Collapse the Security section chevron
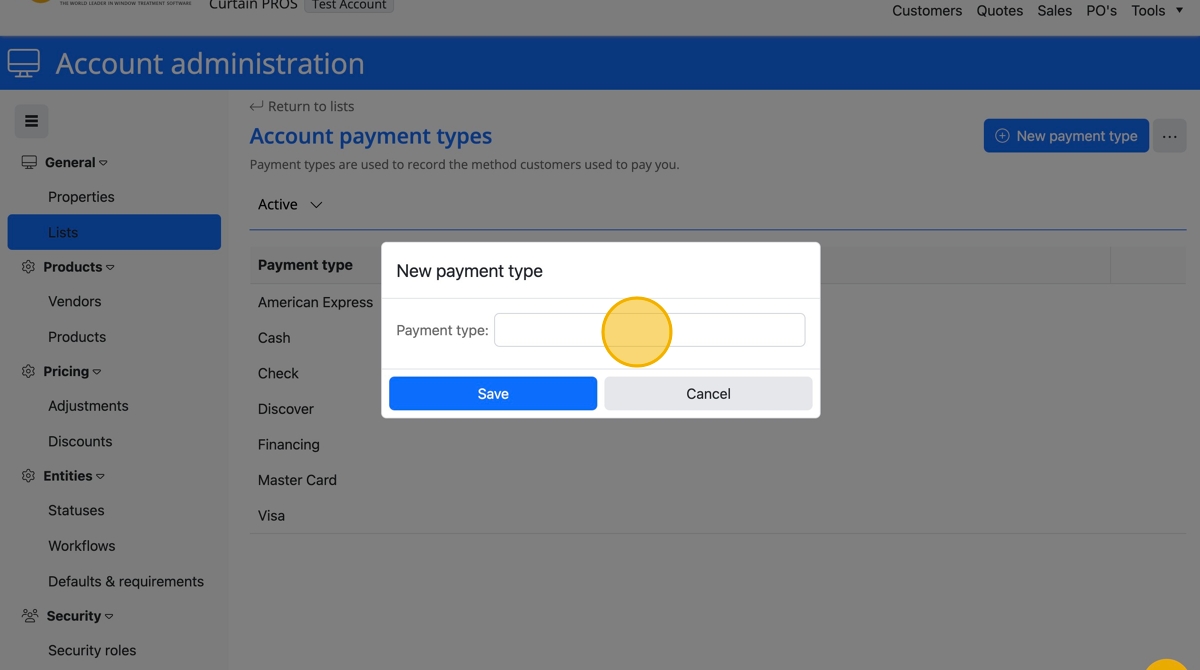Viewport: 1200px width, 670px height. pyautogui.click(x=109, y=617)
